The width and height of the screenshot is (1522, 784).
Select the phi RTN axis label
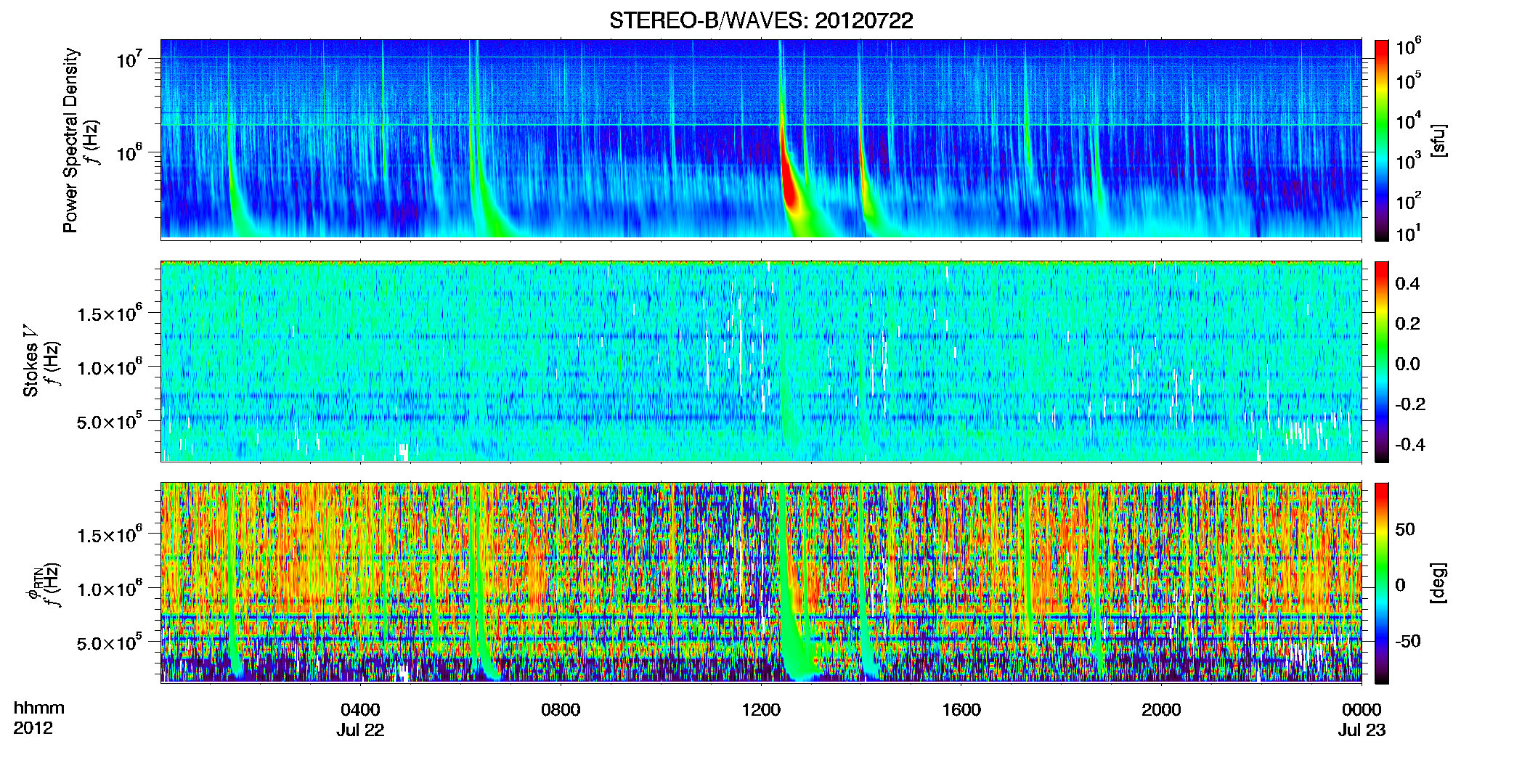pyautogui.click(x=33, y=583)
